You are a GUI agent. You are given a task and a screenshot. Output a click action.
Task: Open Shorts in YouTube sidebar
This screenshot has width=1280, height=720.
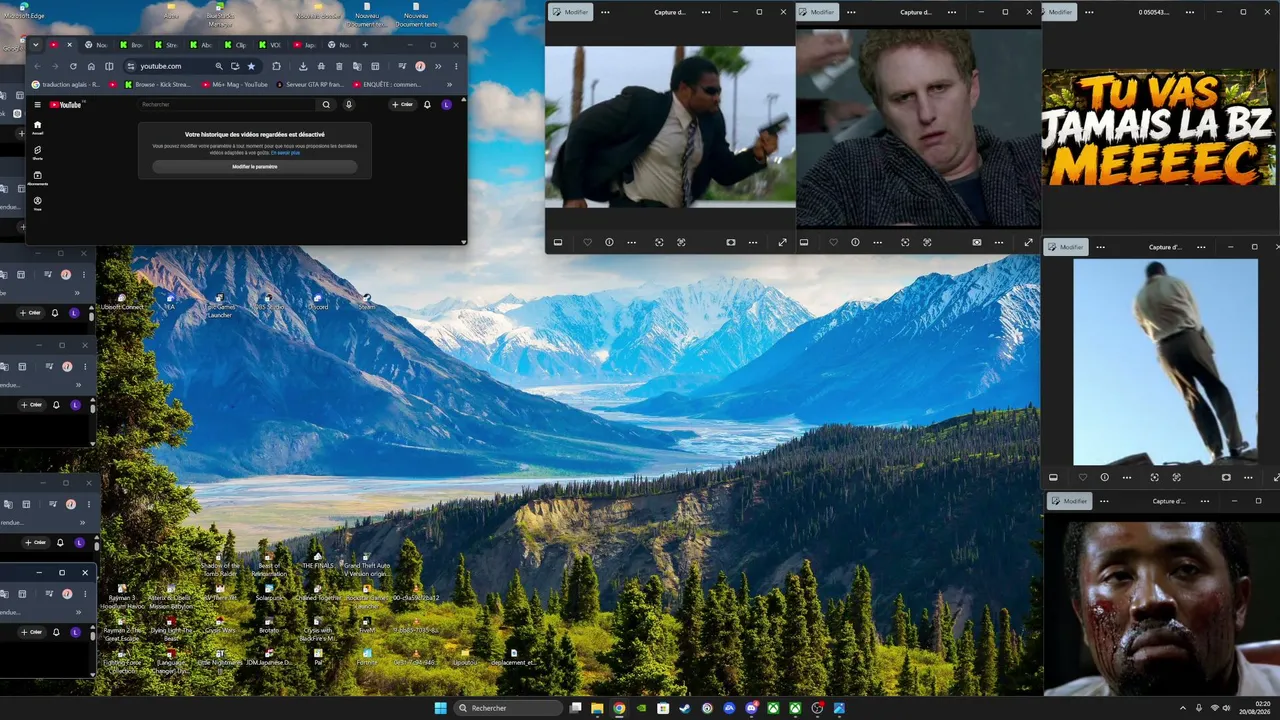coord(37,153)
